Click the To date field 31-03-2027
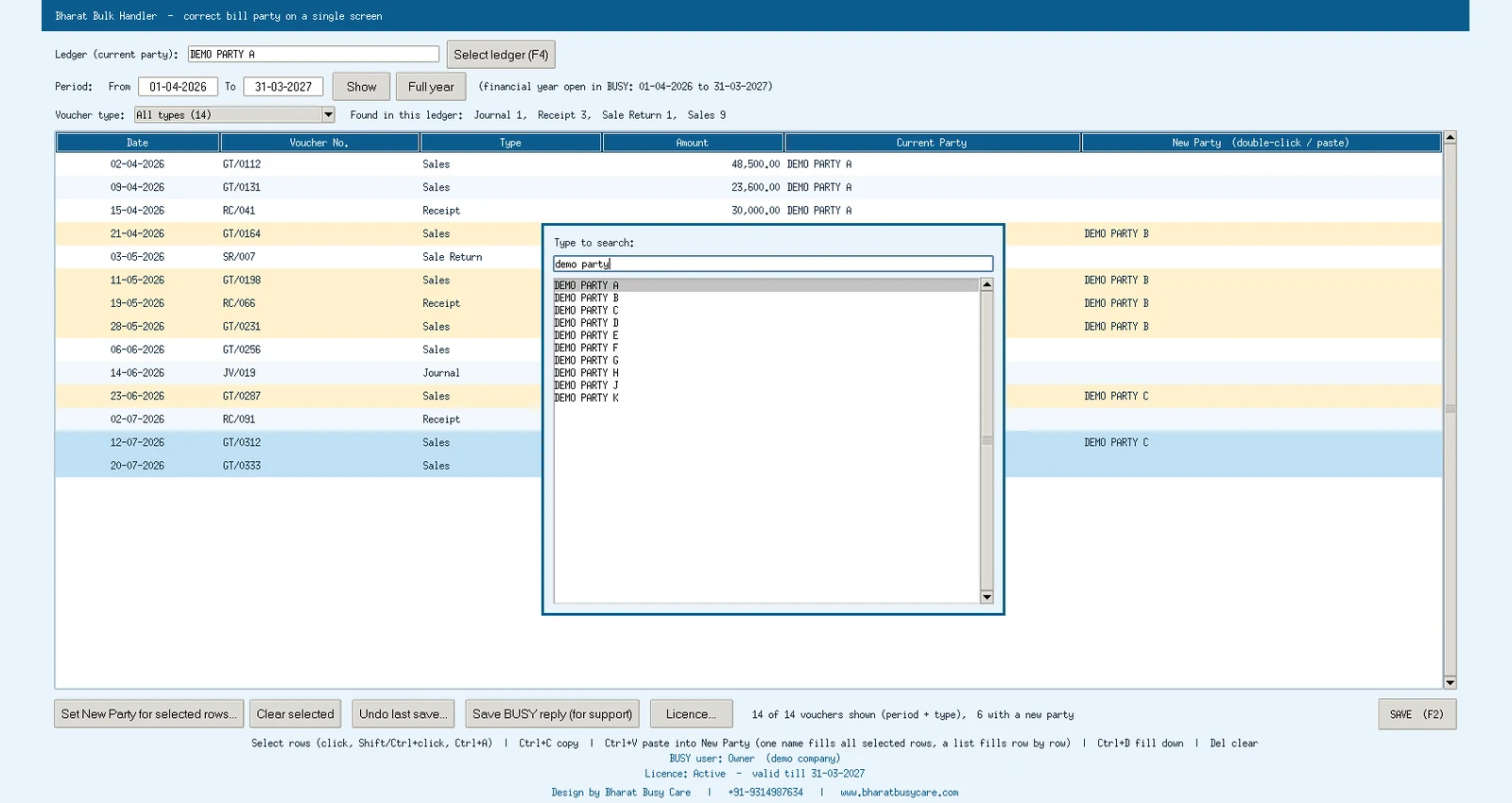The height and width of the screenshot is (803, 1512). [x=283, y=87]
